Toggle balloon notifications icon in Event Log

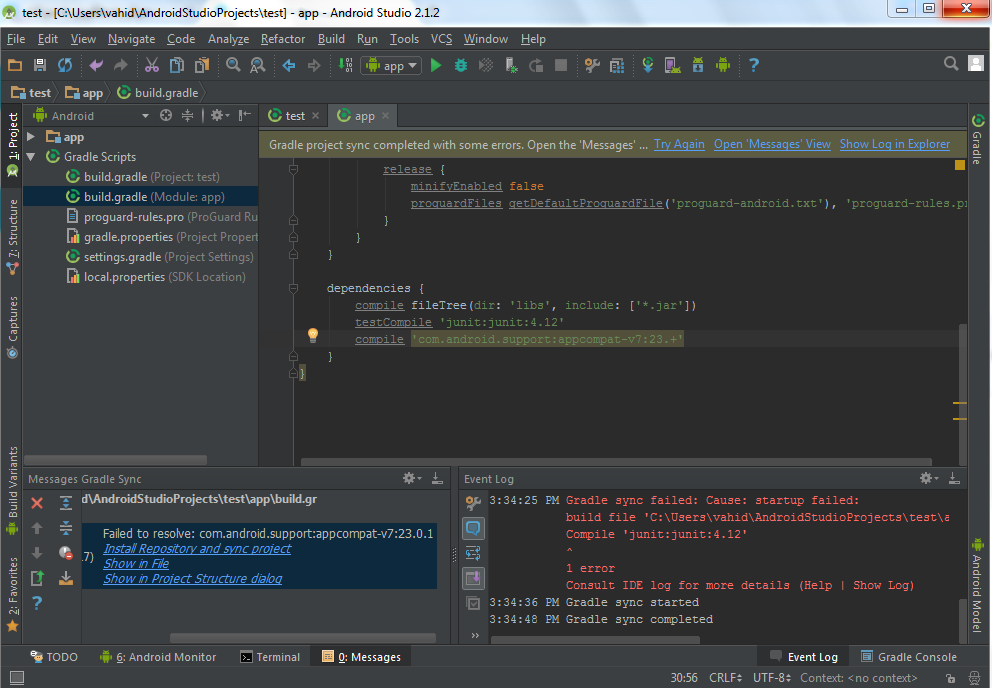474,528
